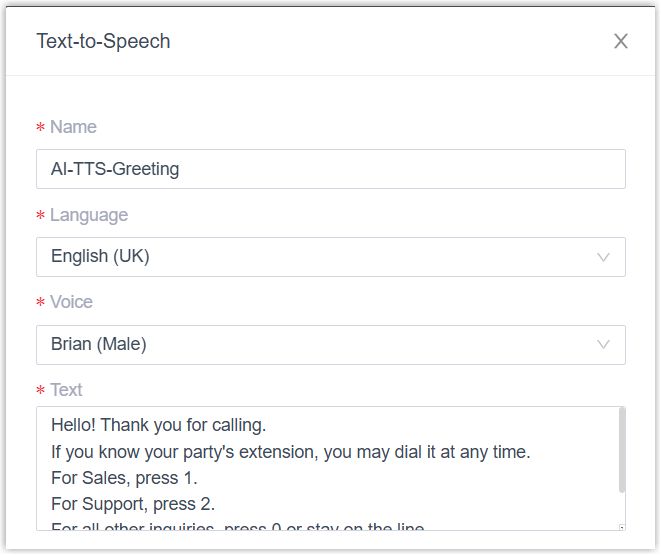Click the Name field label
Viewport: 661px width, 555px height.
tap(73, 127)
